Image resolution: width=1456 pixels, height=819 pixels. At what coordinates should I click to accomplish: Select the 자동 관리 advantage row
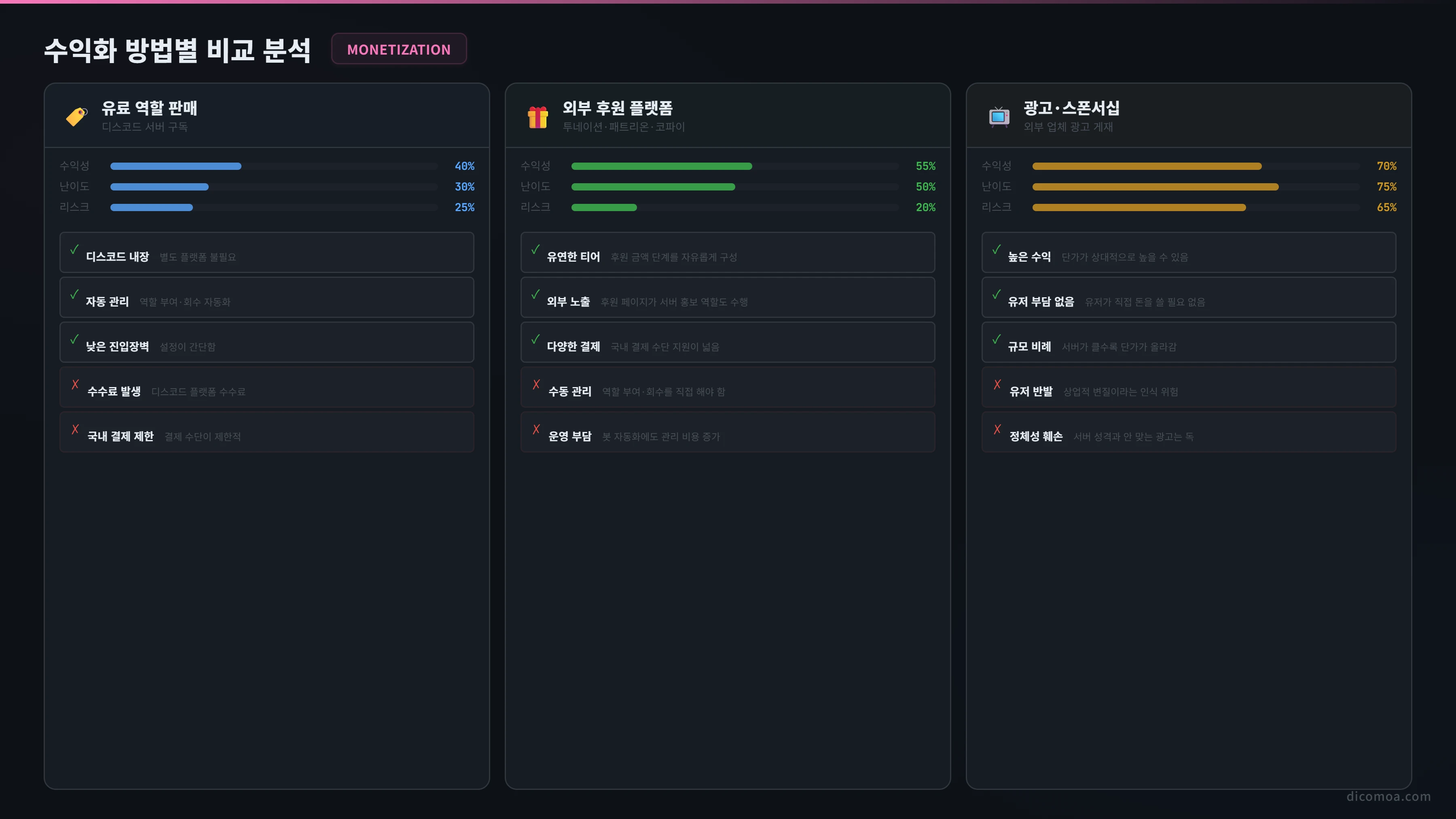point(267,297)
